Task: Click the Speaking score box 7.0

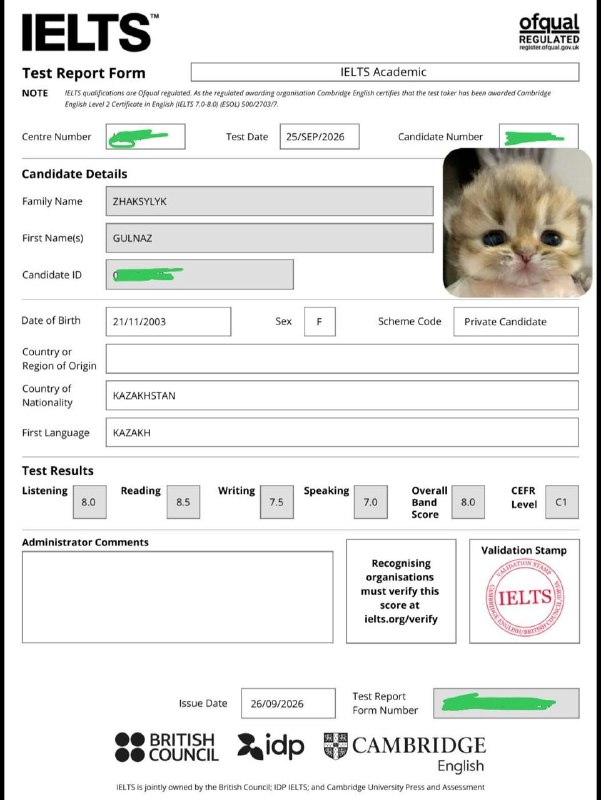Action: coord(370,502)
